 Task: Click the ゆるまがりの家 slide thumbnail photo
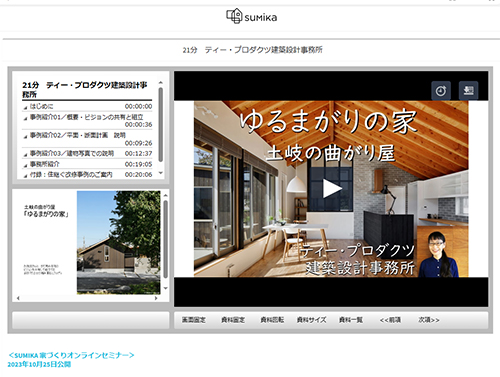point(119,242)
